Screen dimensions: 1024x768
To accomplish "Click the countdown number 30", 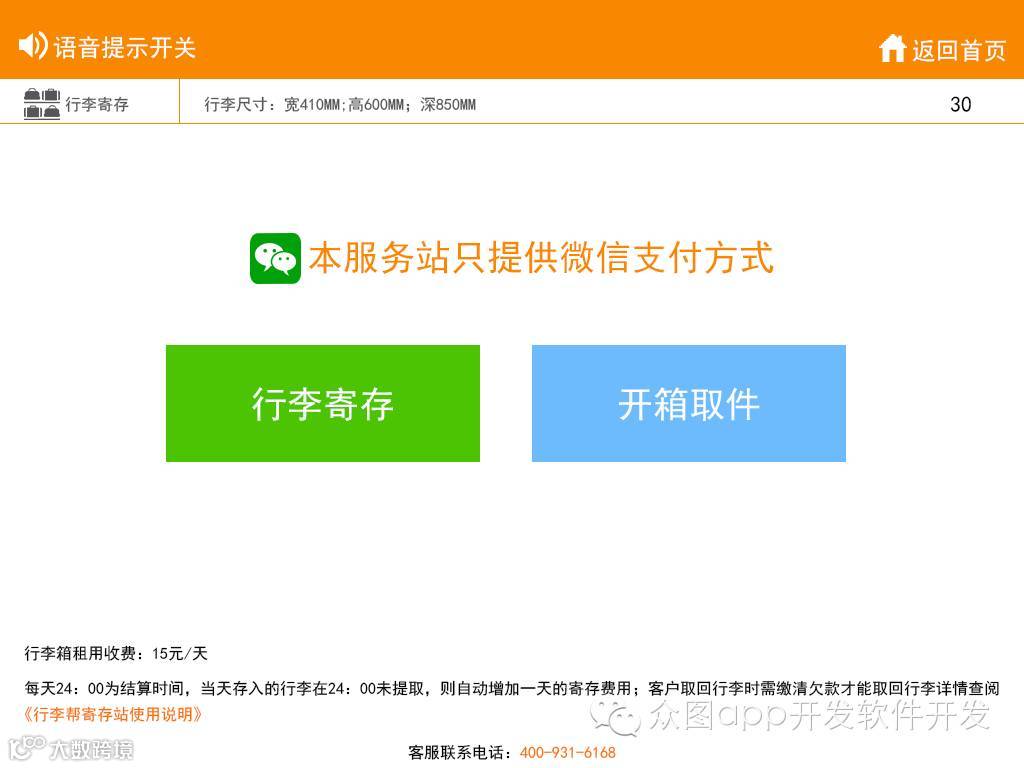I will (x=961, y=104).
